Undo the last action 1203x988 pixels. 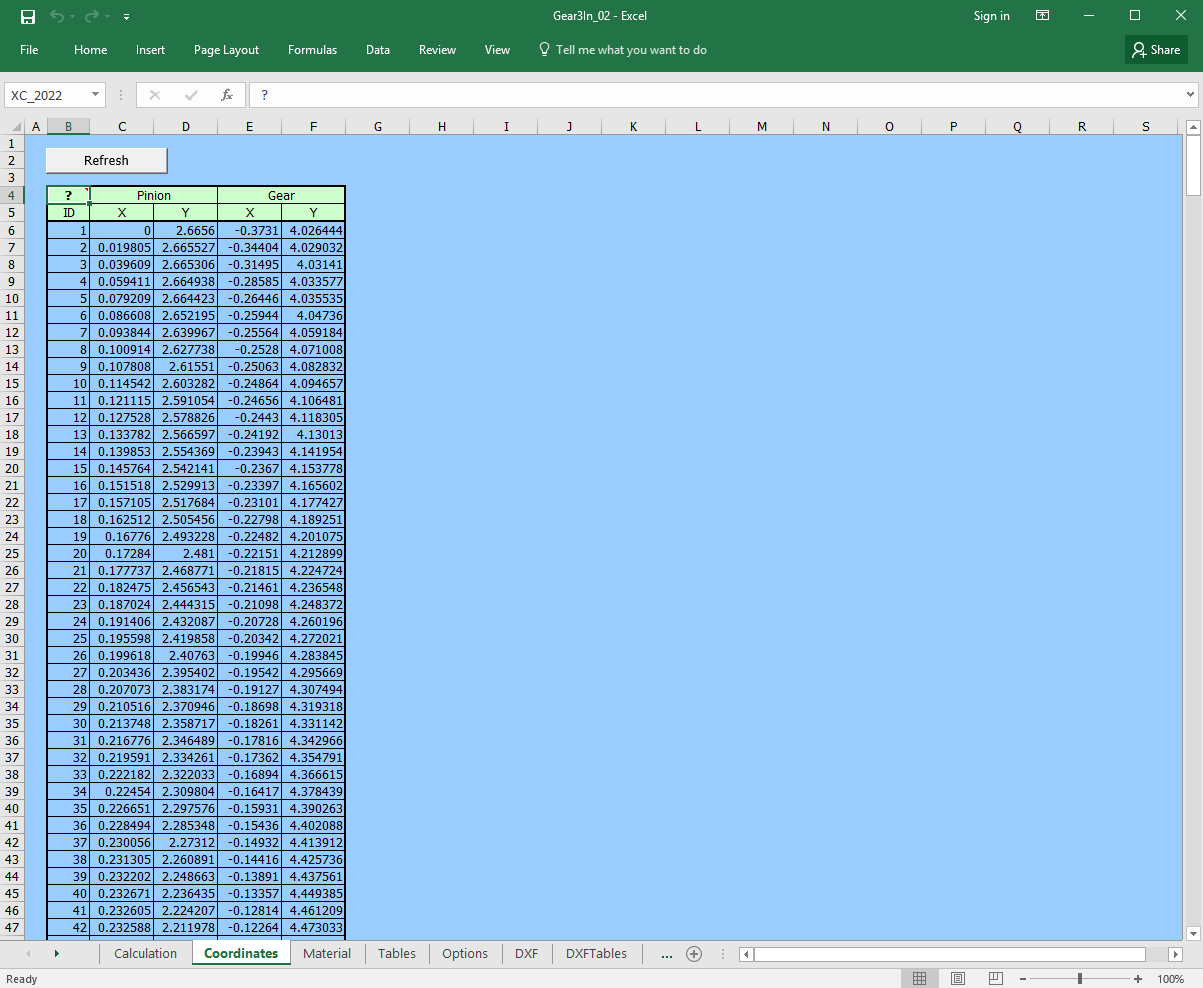point(57,16)
